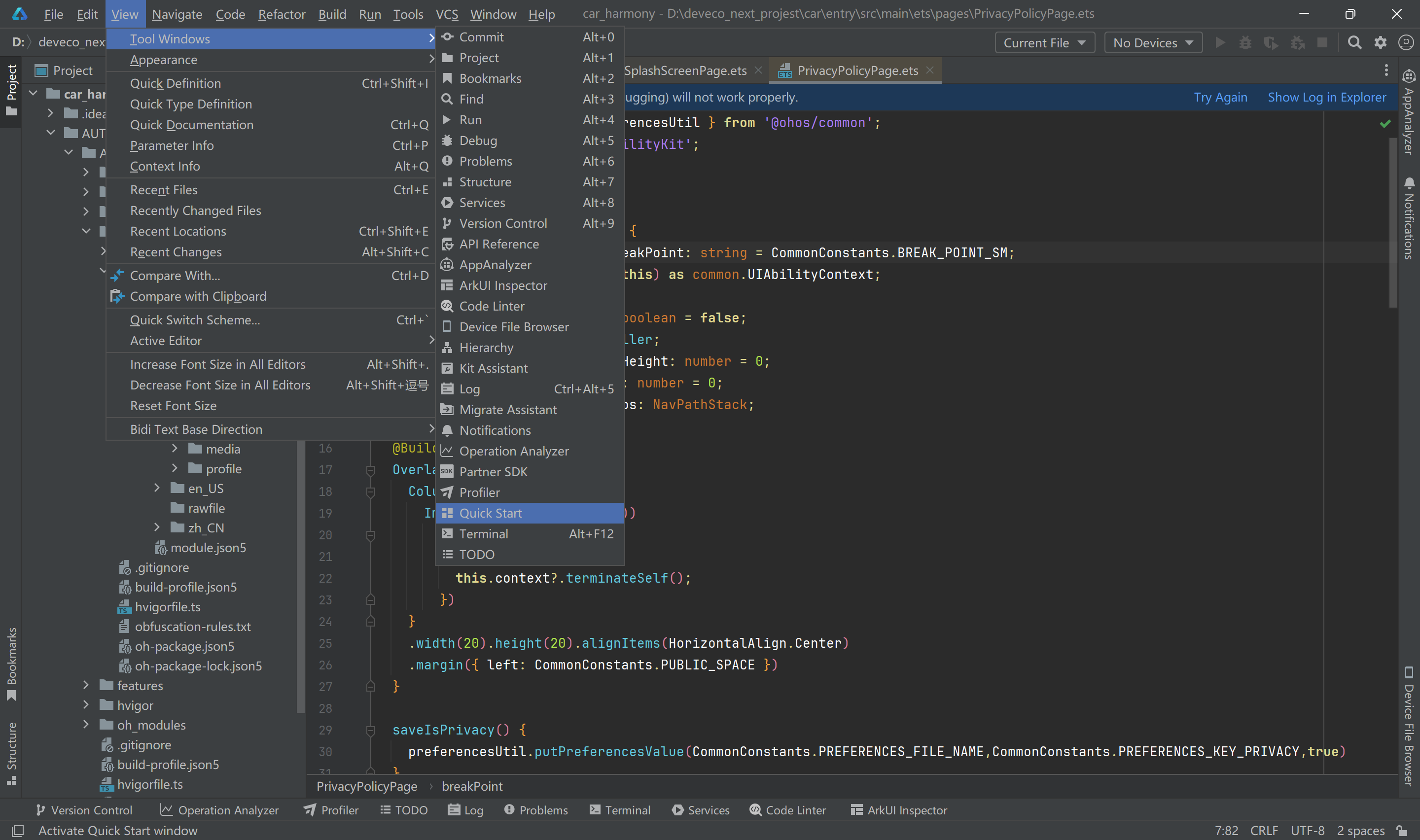Open Problems panel in bottom bar
This screenshot has width=1420, height=840.
pyautogui.click(x=535, y=810)
